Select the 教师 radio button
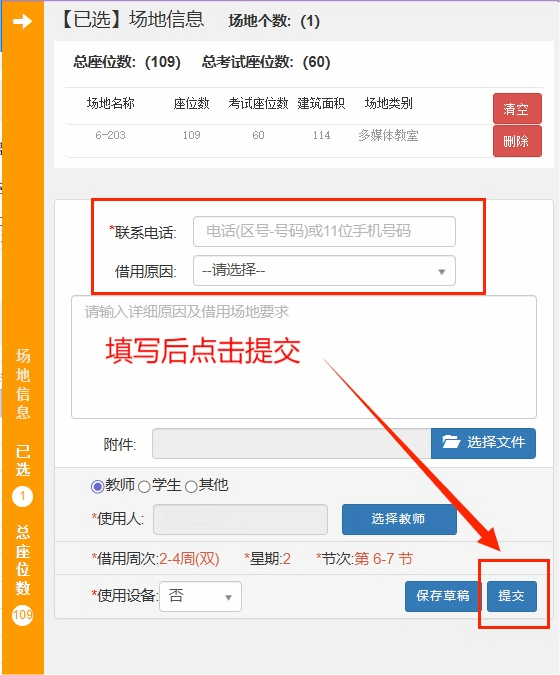This screenshot has height=675, width=560. tap(97, 486)
